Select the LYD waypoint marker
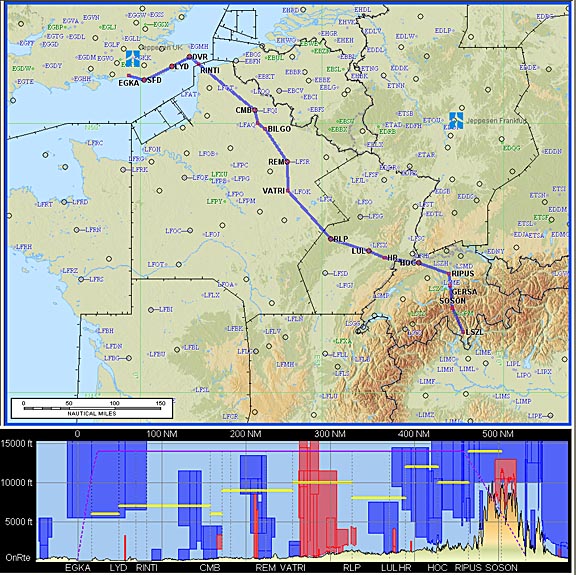The width and height of the screenshot is (576, 575). (x=172, y=67)
